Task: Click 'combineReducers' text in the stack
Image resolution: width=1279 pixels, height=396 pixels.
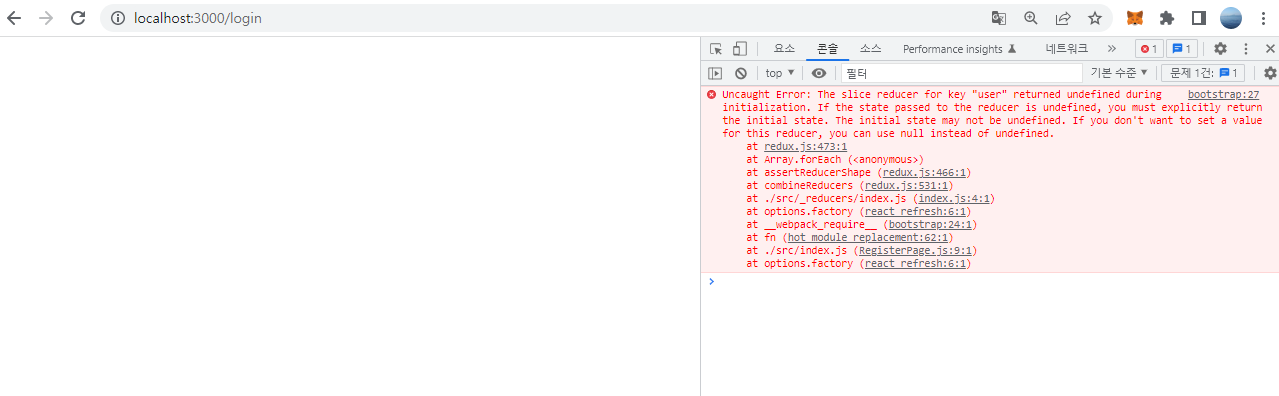Action: tap(808, 185)
